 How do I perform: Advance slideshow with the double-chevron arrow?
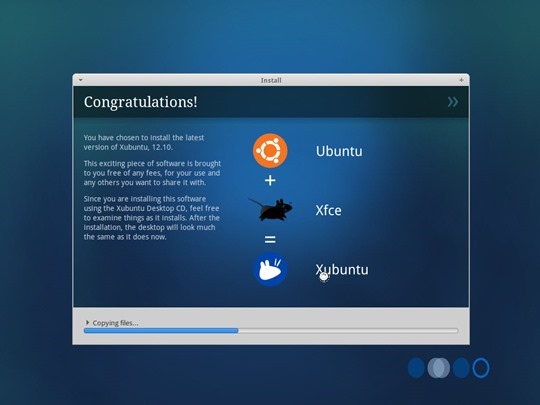453,102
